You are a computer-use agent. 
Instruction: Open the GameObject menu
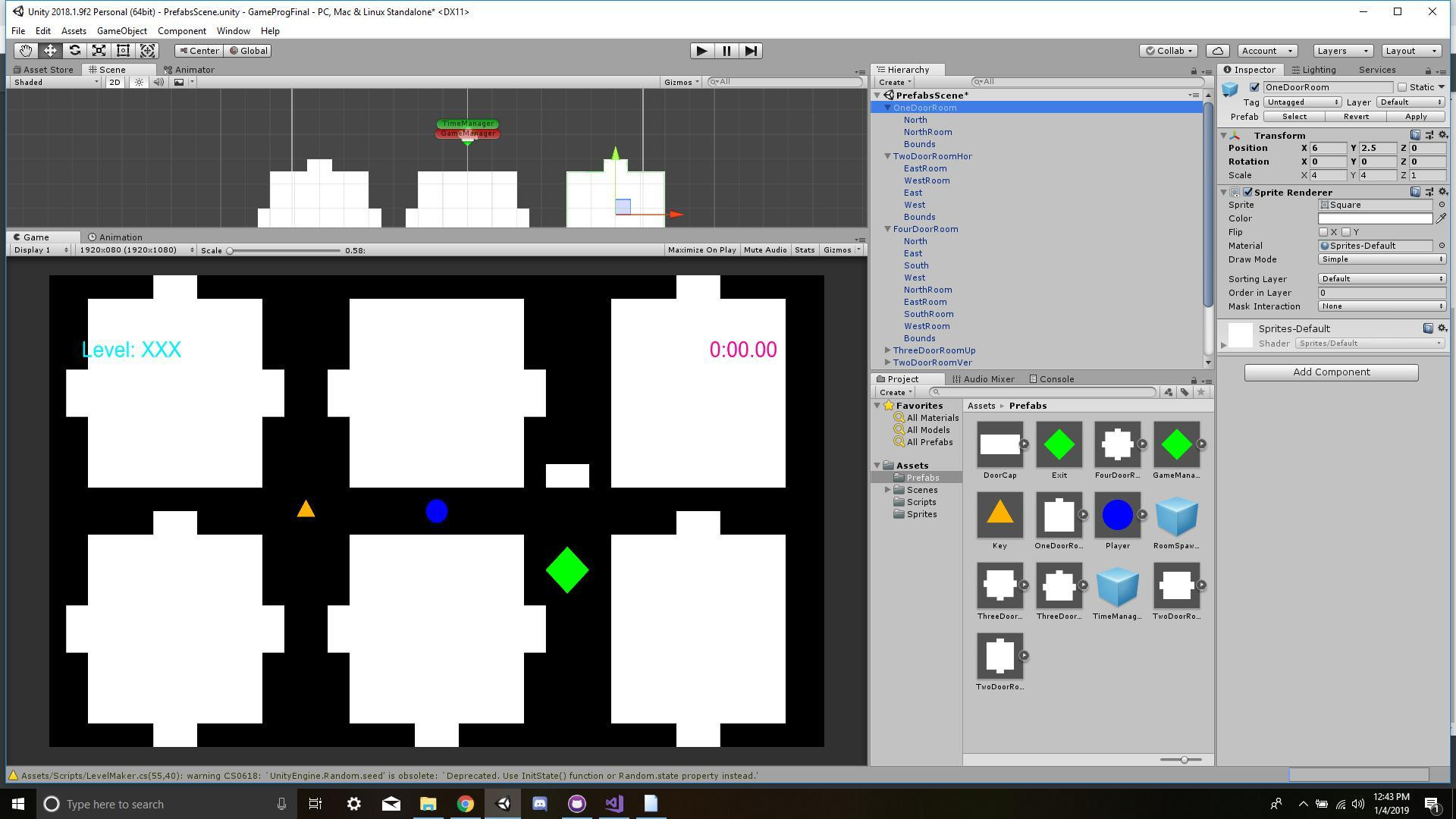click(121, 31)
